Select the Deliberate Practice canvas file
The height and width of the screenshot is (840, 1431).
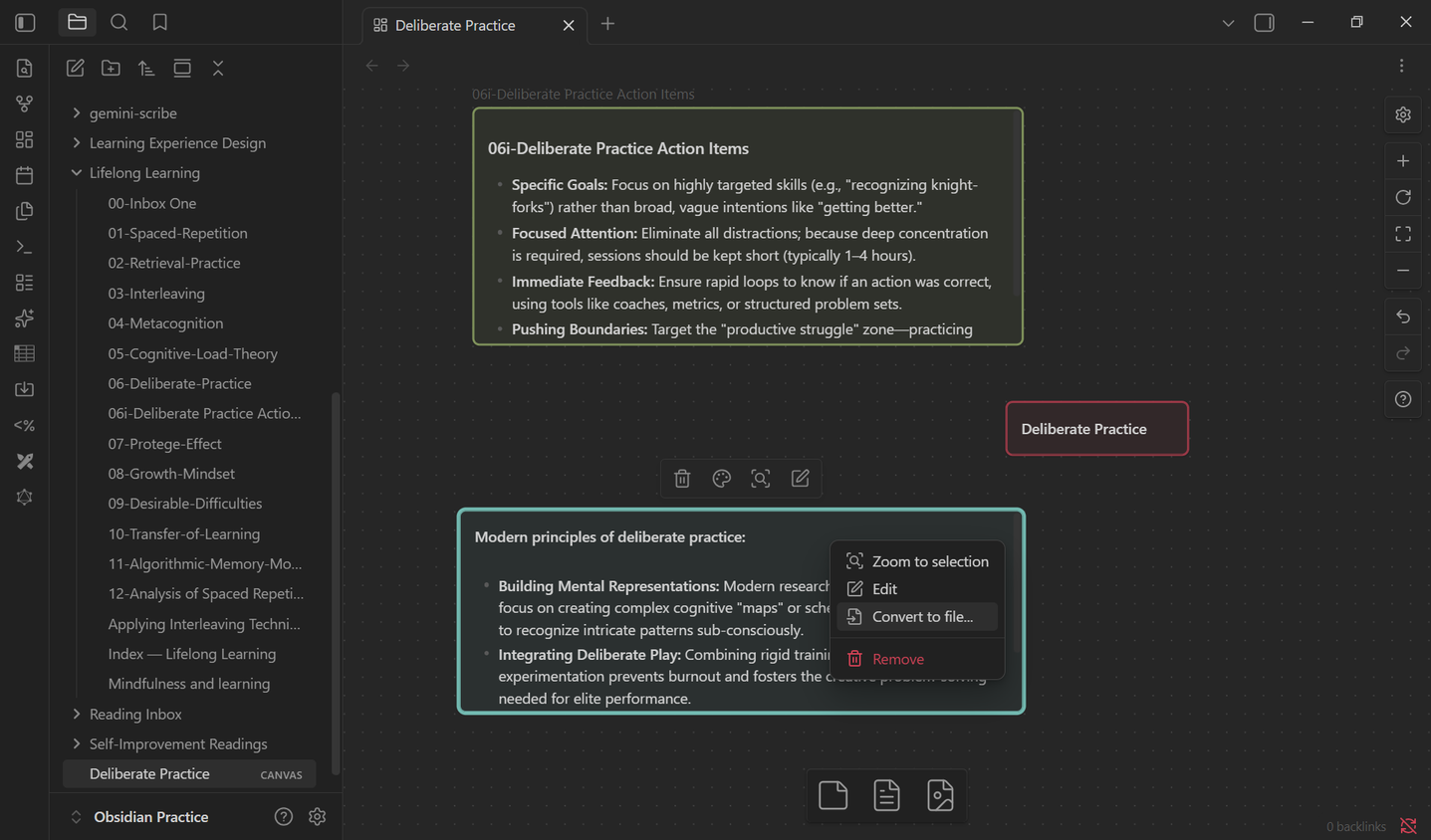pyautogui.click(x=189, y=774)
